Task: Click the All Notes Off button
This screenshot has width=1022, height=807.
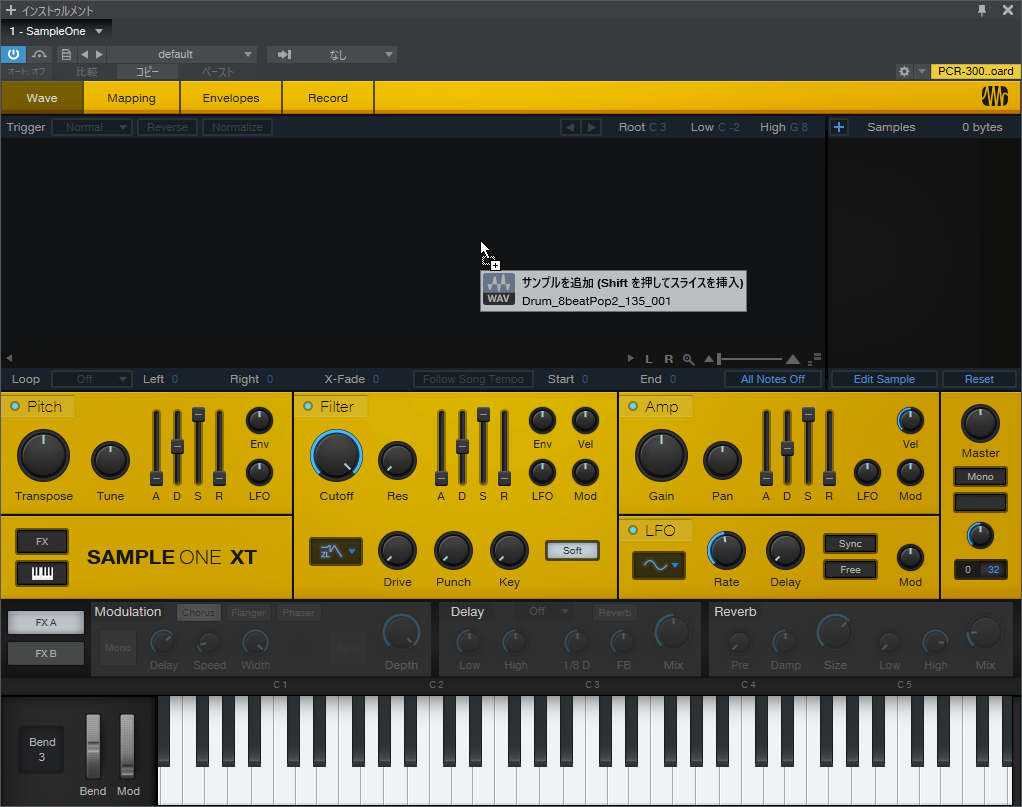Action: pos(772,379)
